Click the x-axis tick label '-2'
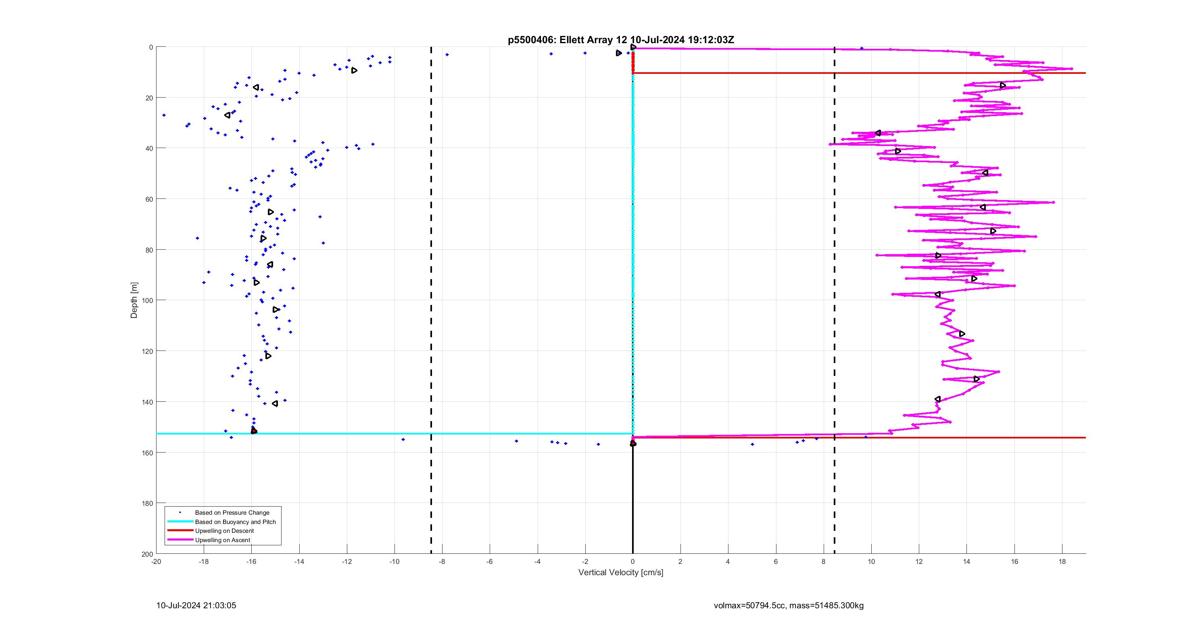The width and height of the screenshot is (1200, 622). [585, 562]
